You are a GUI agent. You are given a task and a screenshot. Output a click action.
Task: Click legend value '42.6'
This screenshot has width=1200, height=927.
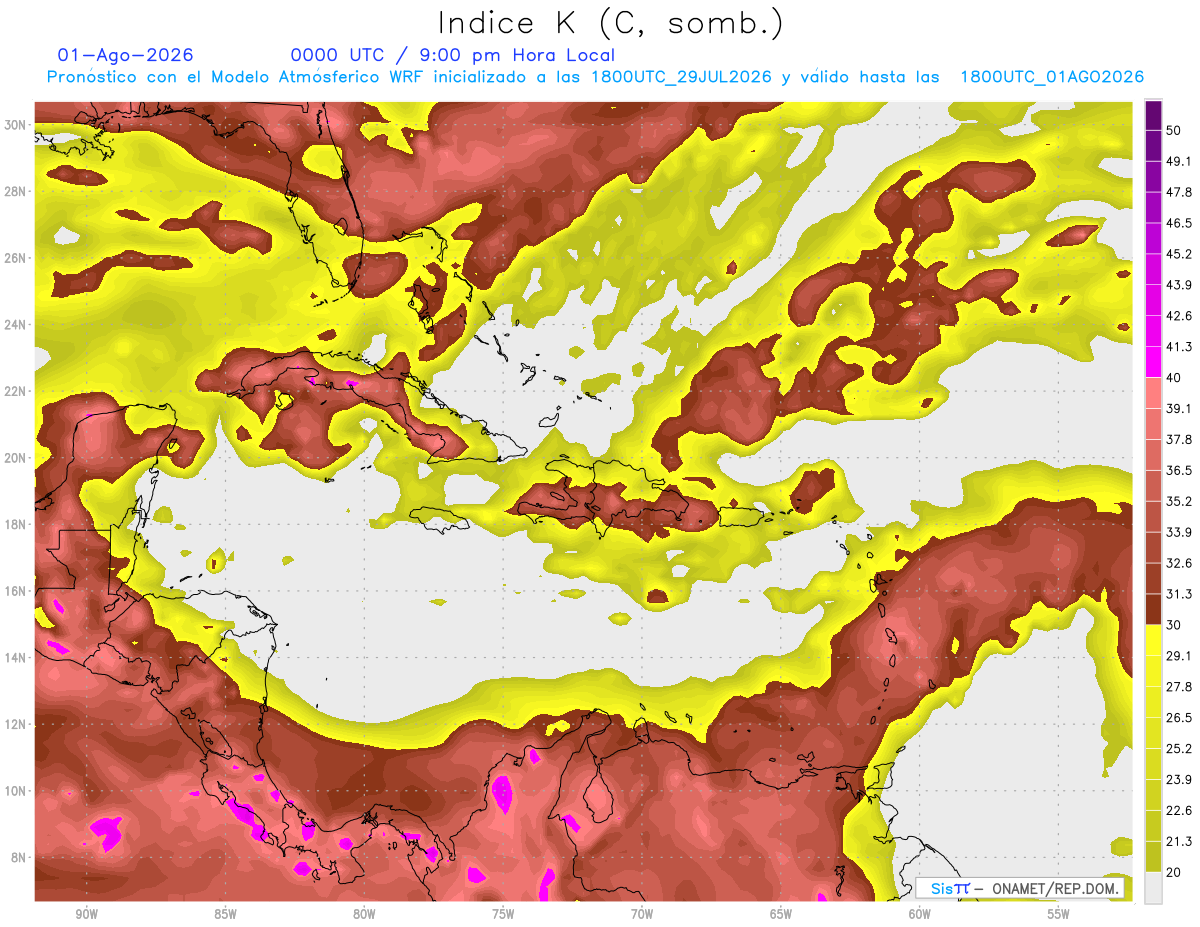(x=1178, y=316)
